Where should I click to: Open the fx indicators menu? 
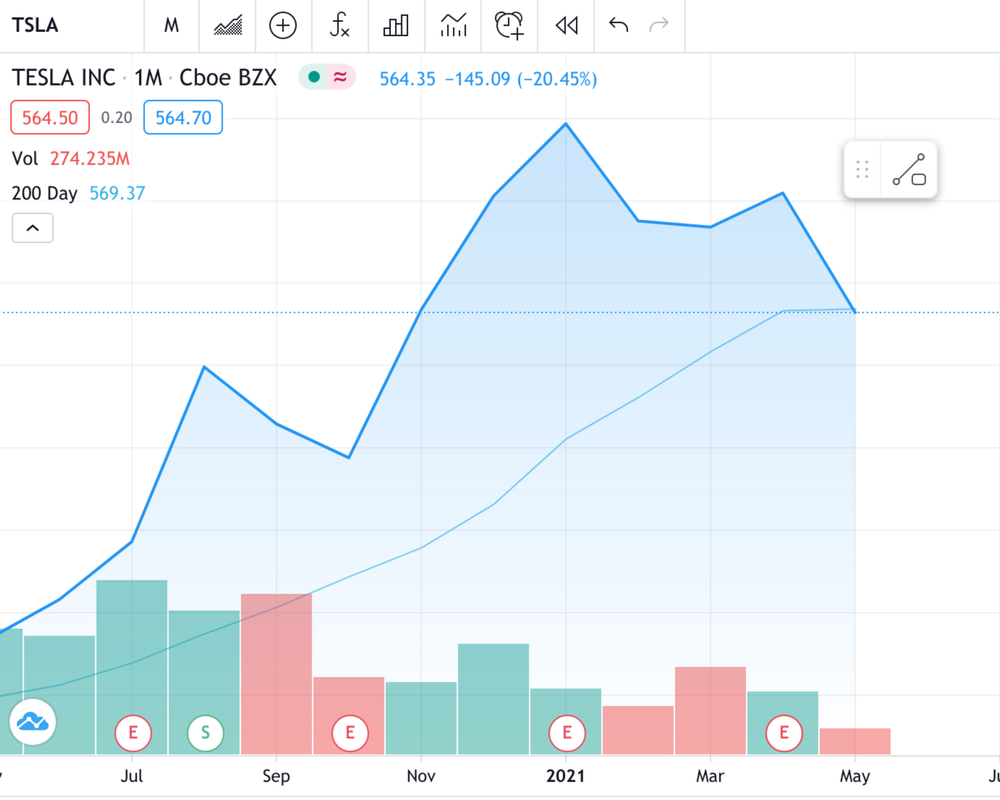[x=339, y=26]
